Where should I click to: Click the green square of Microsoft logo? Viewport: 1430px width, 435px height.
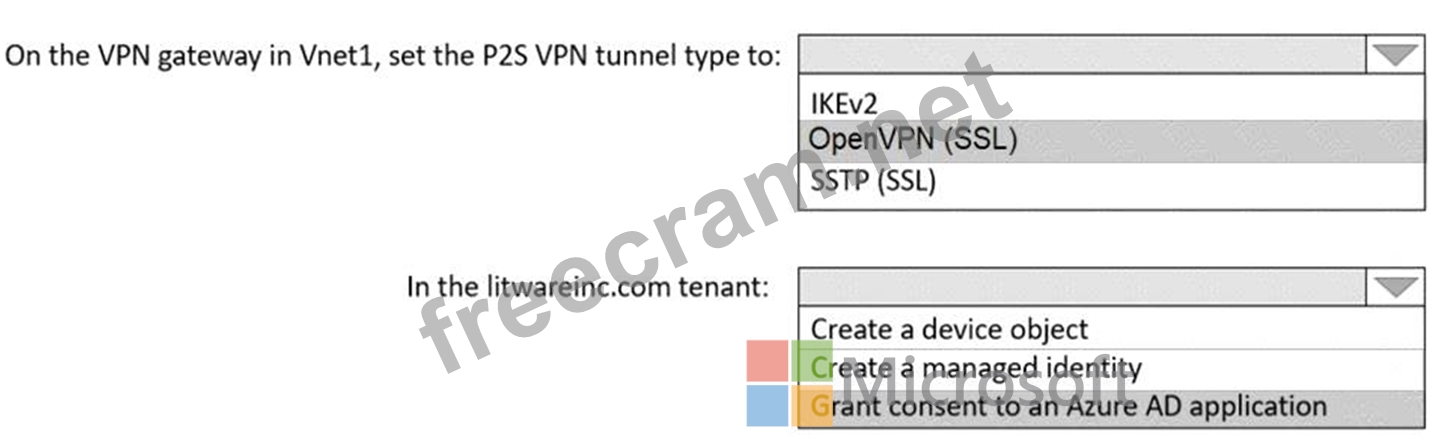click(813, 361)
